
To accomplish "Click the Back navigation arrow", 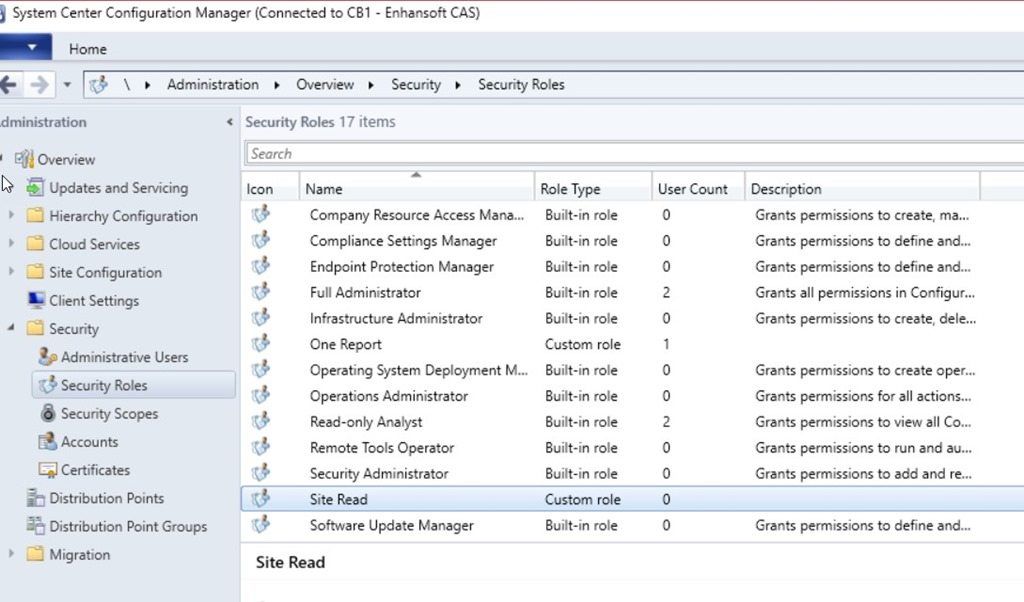I will point(8,85).
